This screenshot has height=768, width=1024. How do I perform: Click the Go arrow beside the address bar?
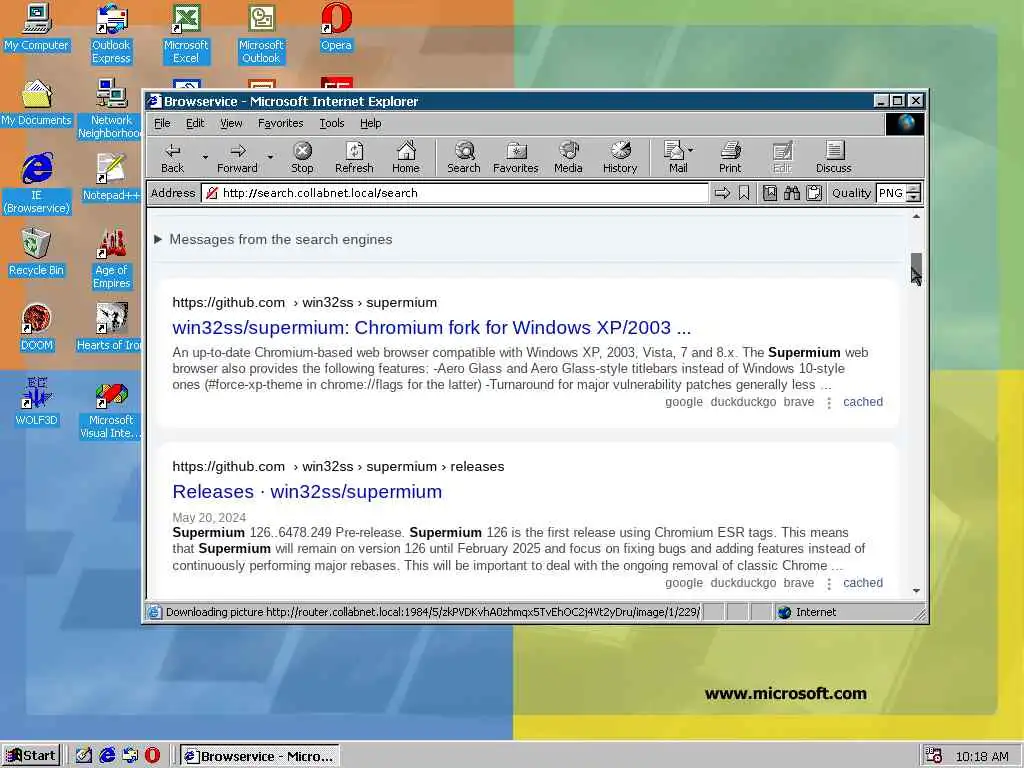pyautogui.click(x=722, y=193)
